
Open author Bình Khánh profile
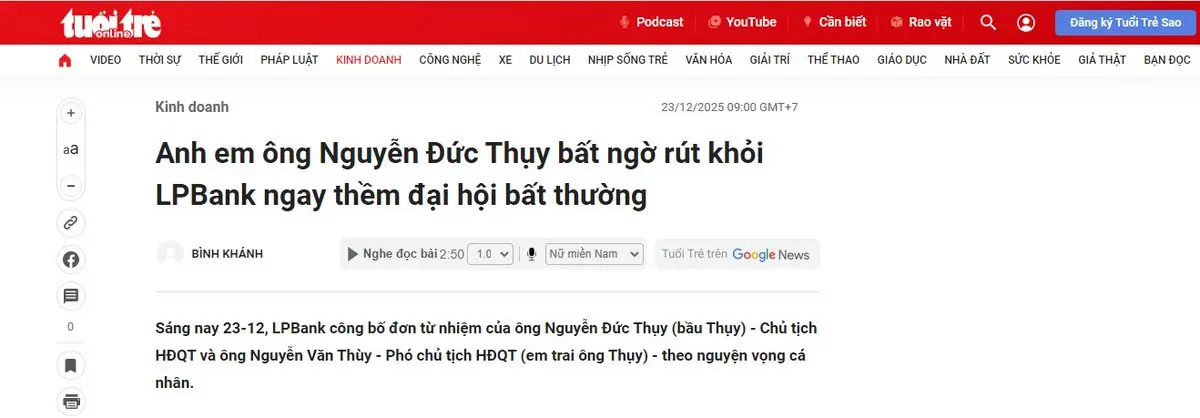pos(227,254)
